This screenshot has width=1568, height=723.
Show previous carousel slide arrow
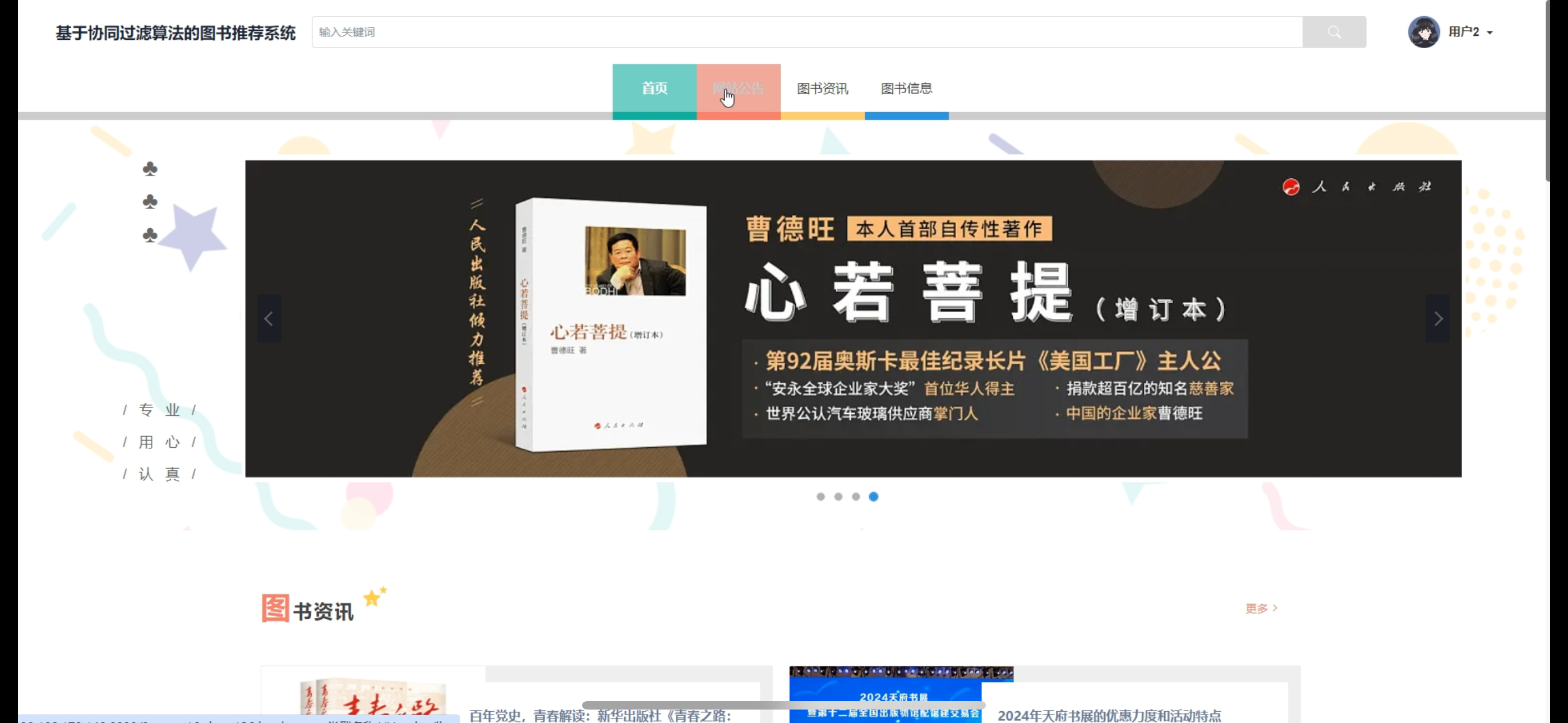click(x=269, y=318)
